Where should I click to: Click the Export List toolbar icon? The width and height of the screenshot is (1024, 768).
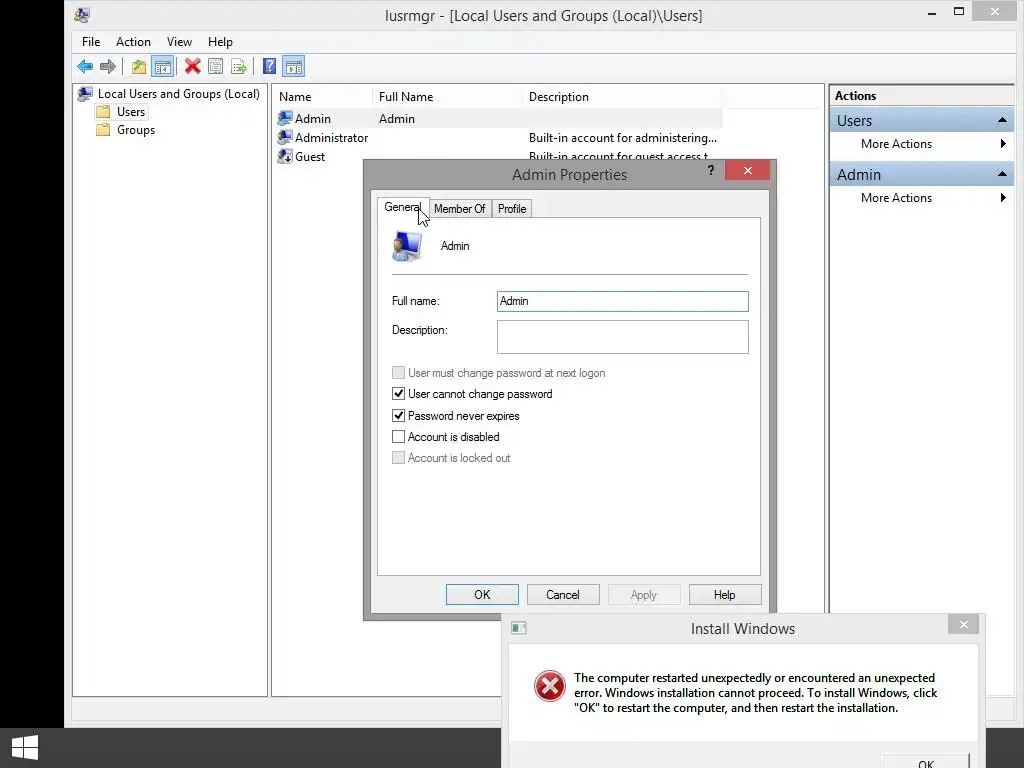[239, 66]
